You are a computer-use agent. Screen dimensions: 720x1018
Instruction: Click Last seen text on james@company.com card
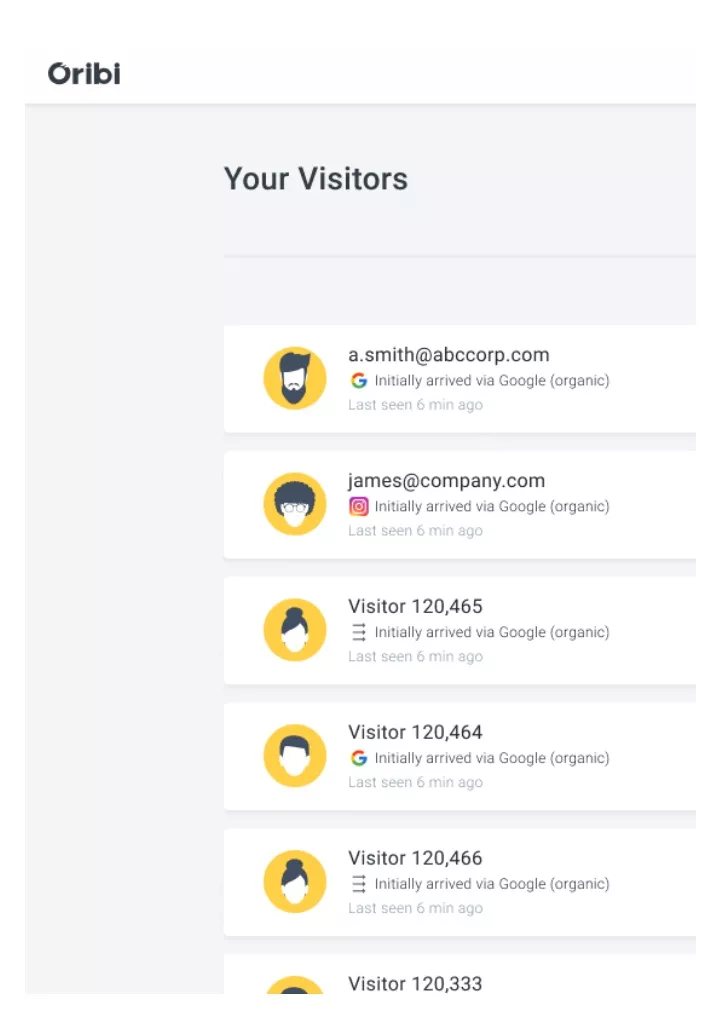(416, 530)
